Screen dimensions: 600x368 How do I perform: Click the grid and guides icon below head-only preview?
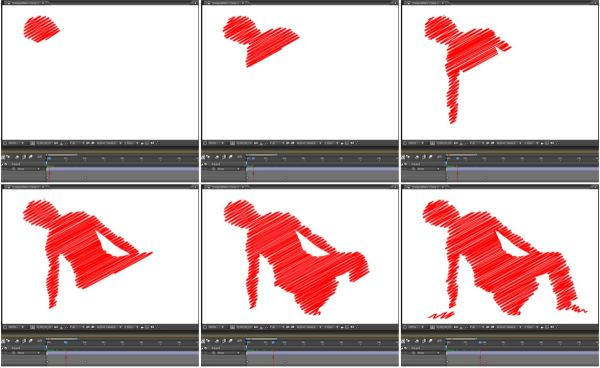tap(33, 143)
